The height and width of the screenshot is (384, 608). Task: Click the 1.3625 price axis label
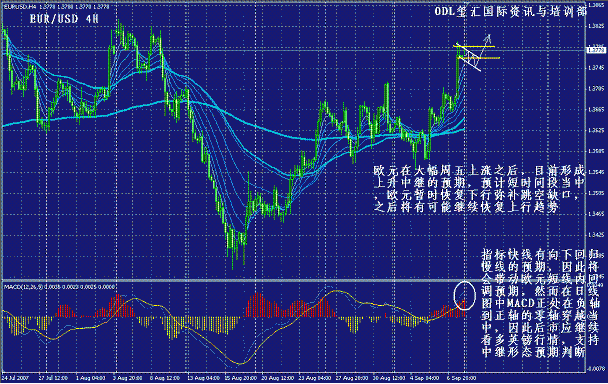click(596, 131)
